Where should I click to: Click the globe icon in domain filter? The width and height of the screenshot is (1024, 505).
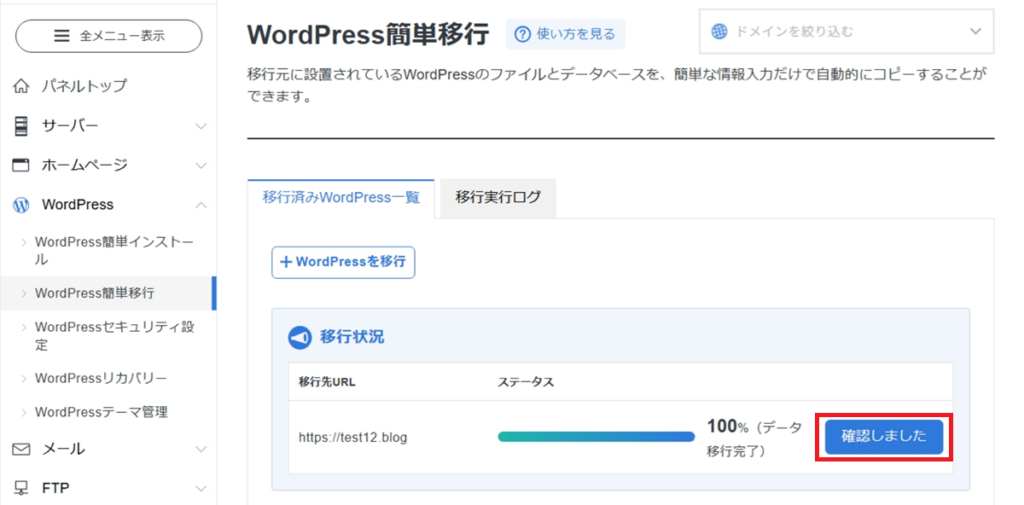tap(720, 31)
